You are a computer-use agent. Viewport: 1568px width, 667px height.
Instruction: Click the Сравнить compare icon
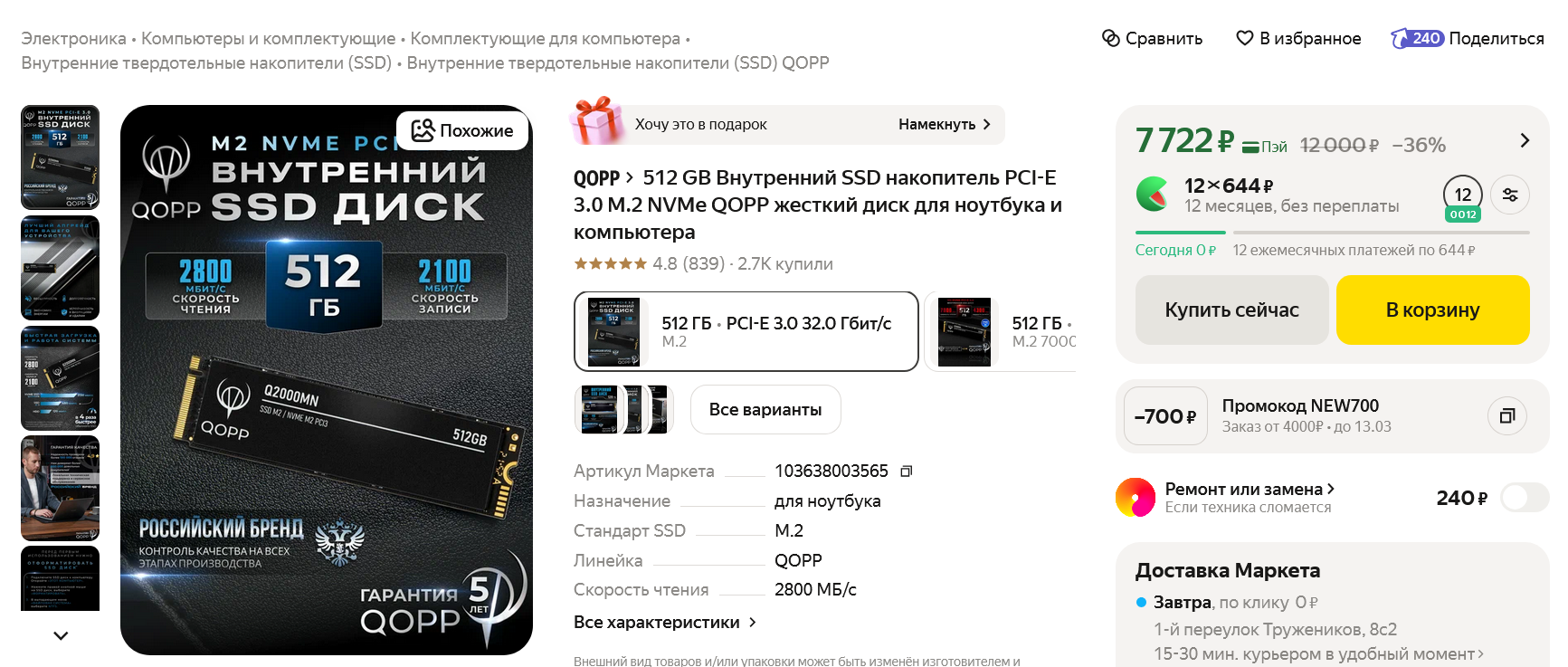(1110, 38)
